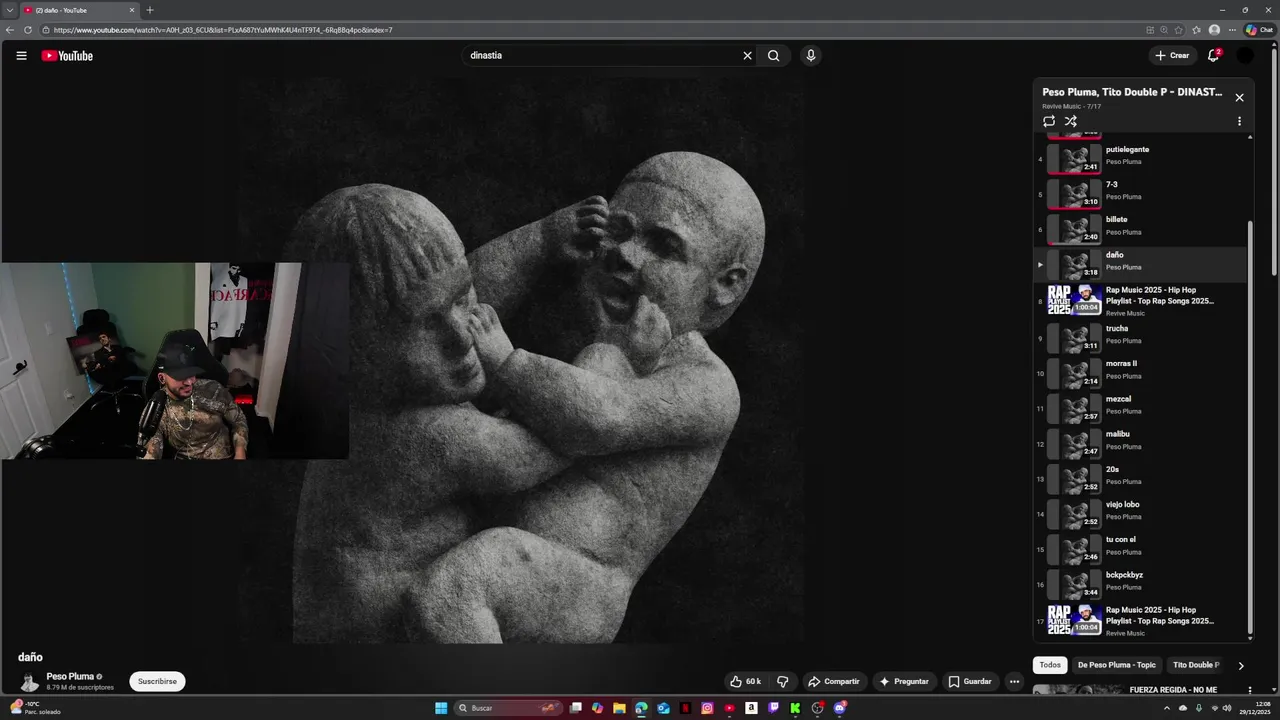Open the playlist three-dot options menu
This screenshot has height=720, width=1280.
(1239, 121)
